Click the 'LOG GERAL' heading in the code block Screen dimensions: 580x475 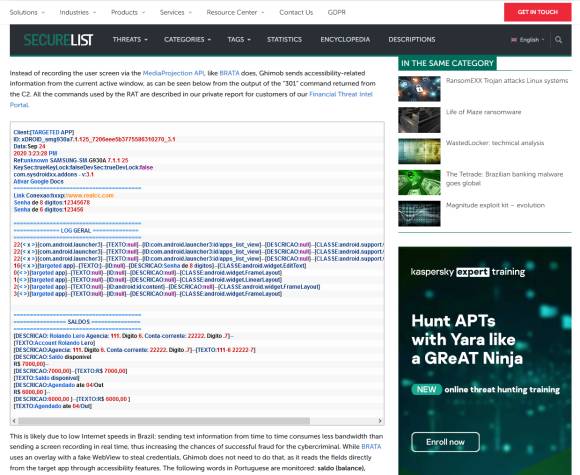[75, 230]
